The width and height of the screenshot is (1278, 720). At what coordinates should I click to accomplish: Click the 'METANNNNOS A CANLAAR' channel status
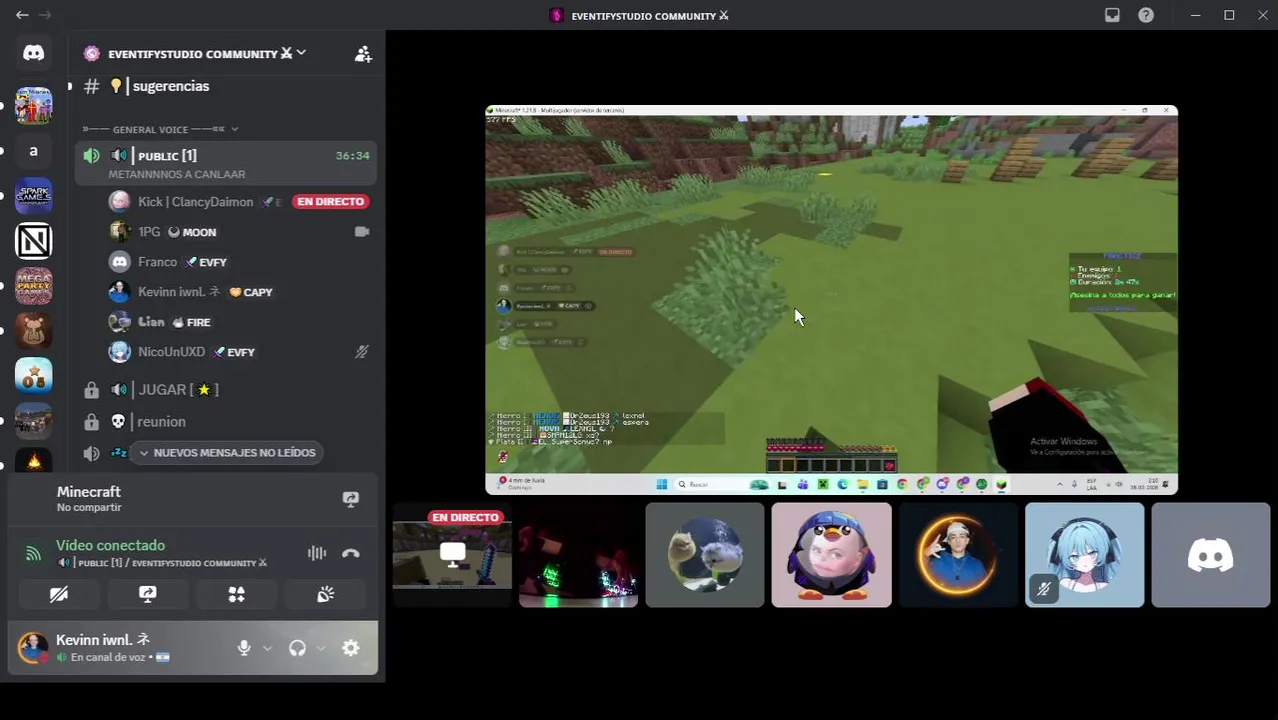[177, 174]
